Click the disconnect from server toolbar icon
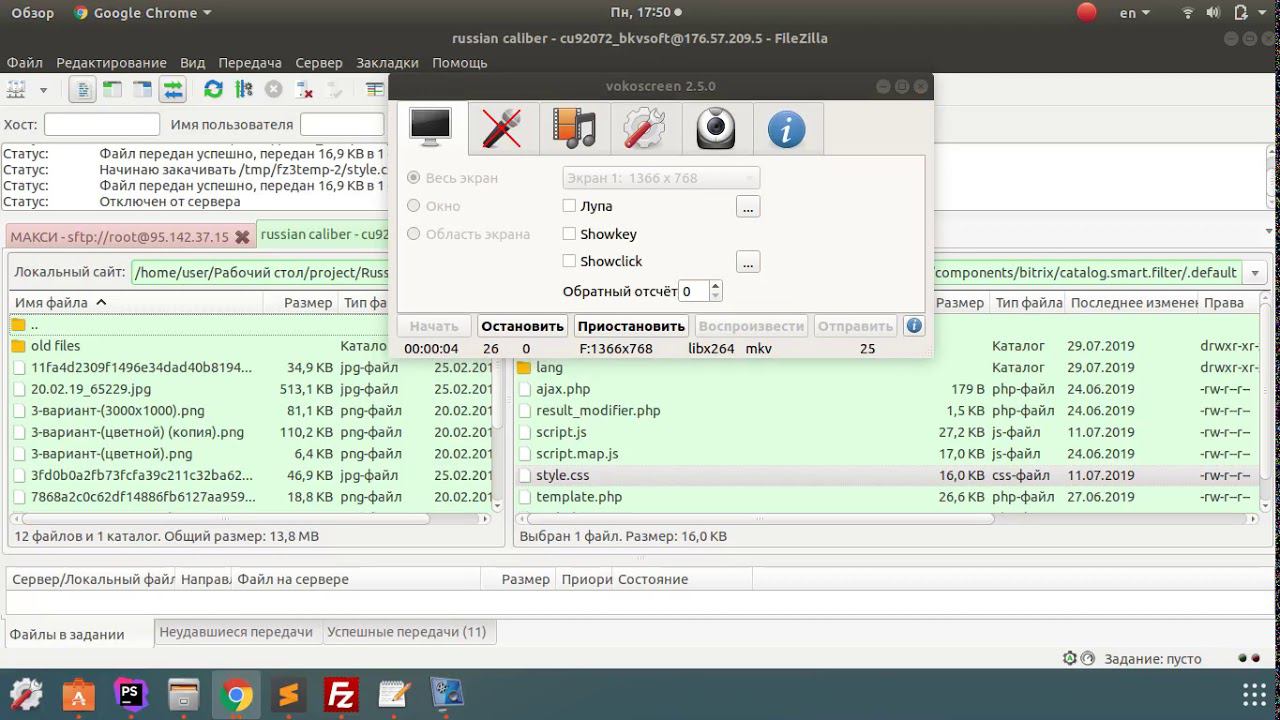Screen dimensions: 1280x720 (x=304, y=90)
